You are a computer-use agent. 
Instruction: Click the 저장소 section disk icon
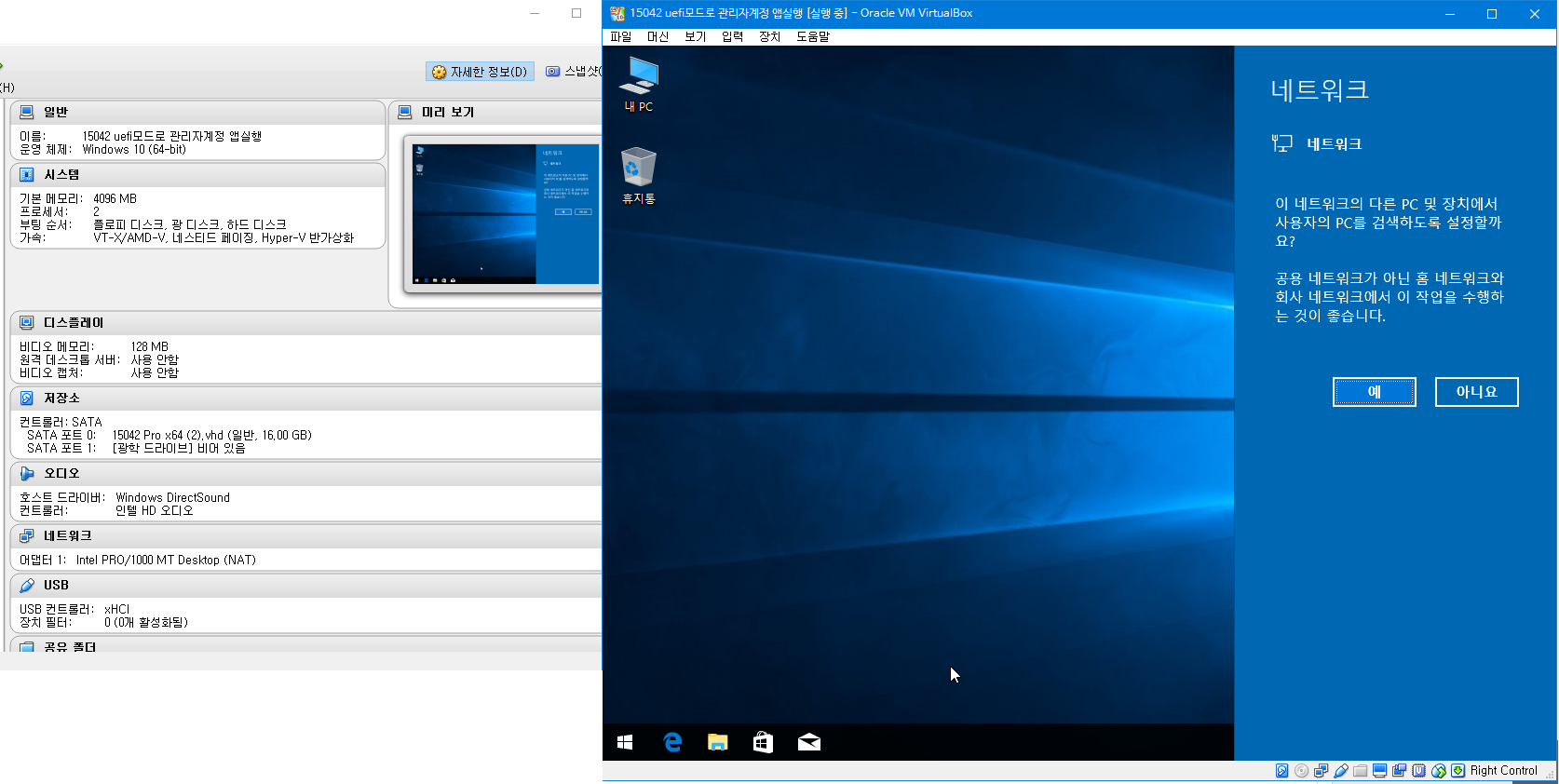(27, 398)
